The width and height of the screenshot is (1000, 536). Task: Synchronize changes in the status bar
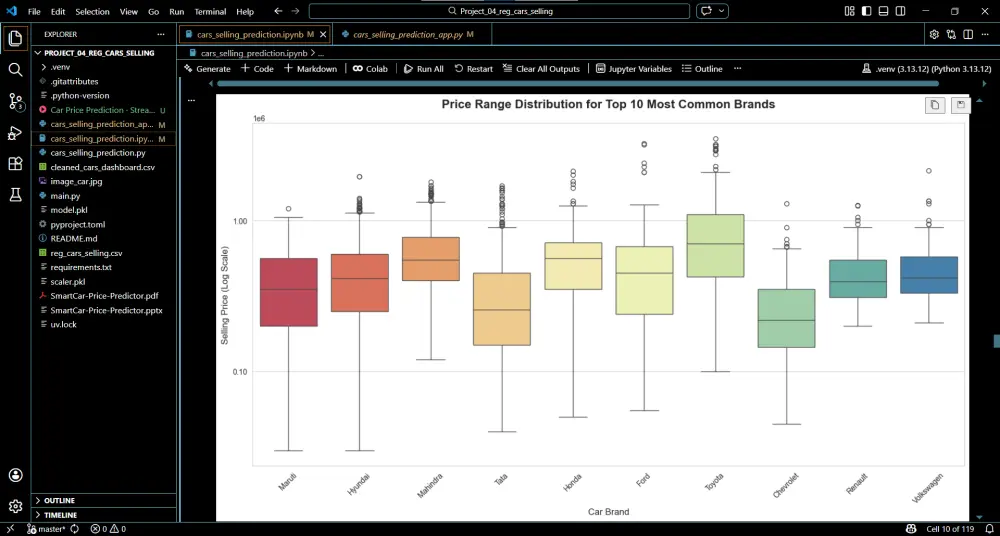75,529
